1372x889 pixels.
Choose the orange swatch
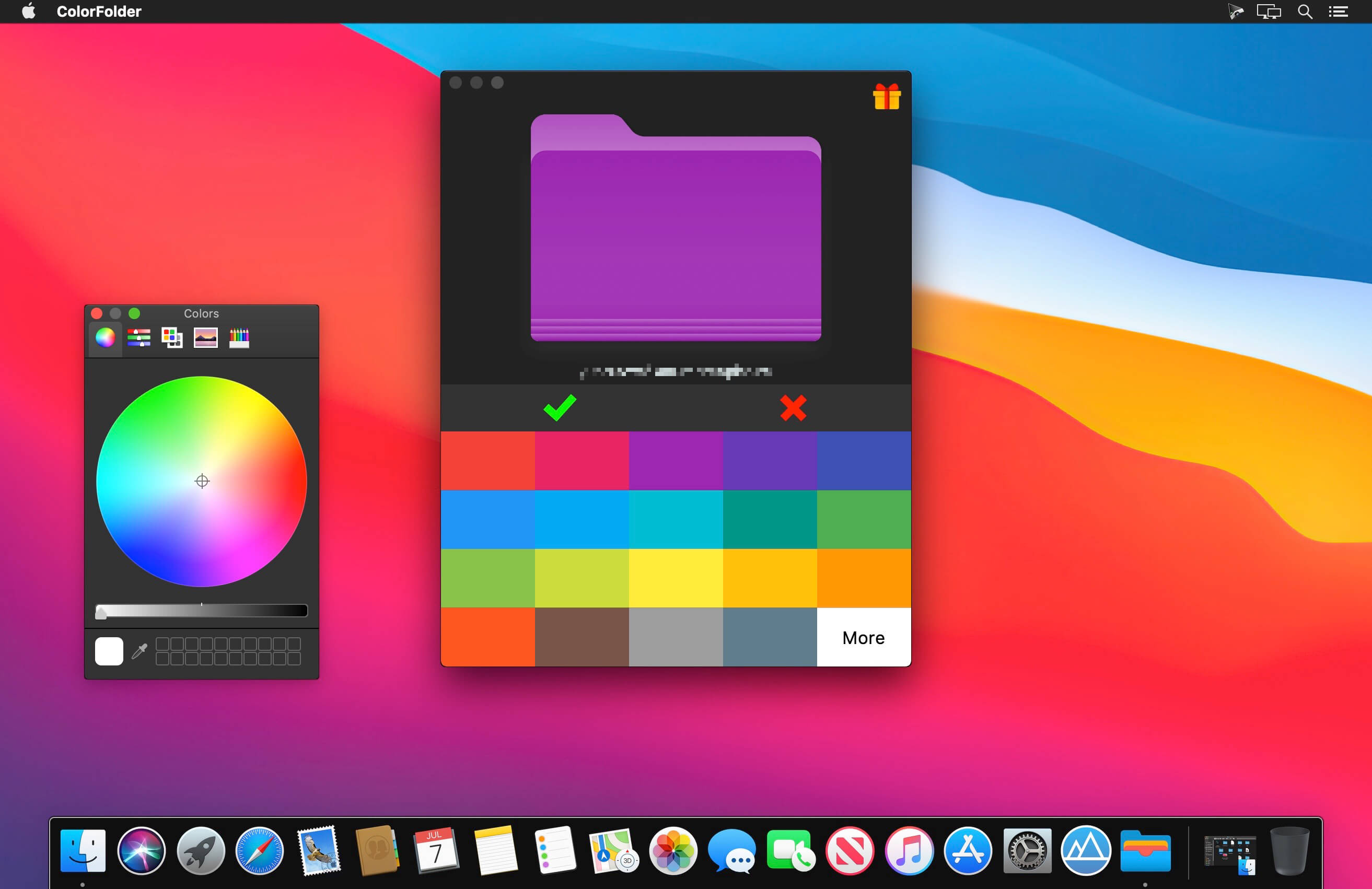pos(864,578)
